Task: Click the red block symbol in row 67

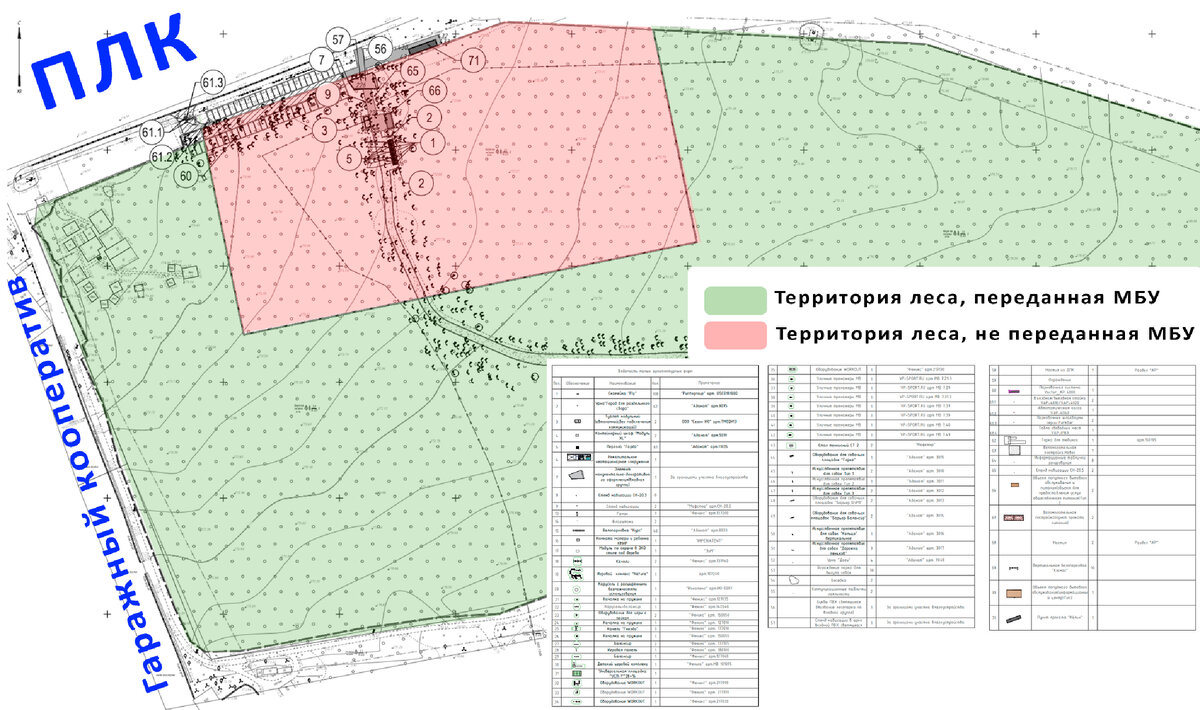Action: click(1012, 517)
